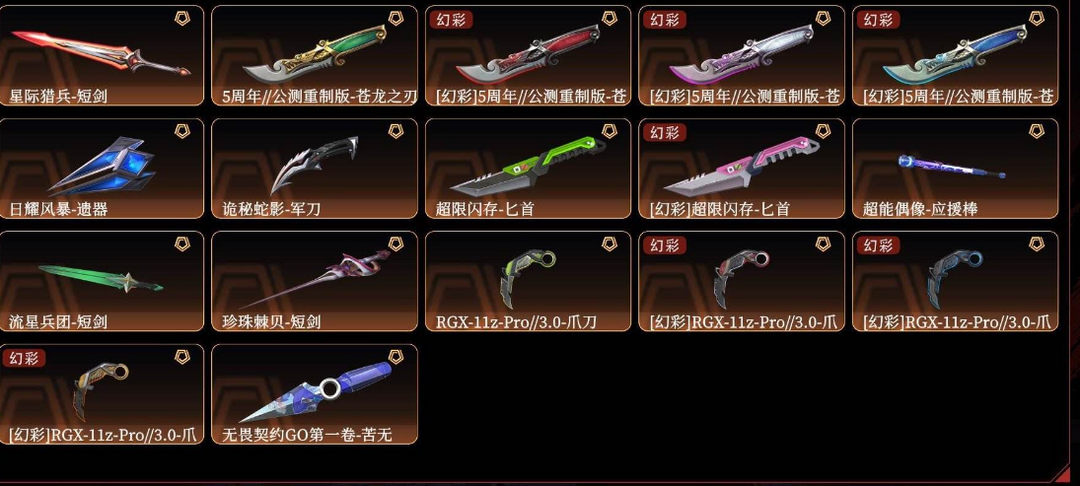Click the hexagon icon on green 超限闪存-匕首 card
1080x486 pixels.
[x=610, y=131]
